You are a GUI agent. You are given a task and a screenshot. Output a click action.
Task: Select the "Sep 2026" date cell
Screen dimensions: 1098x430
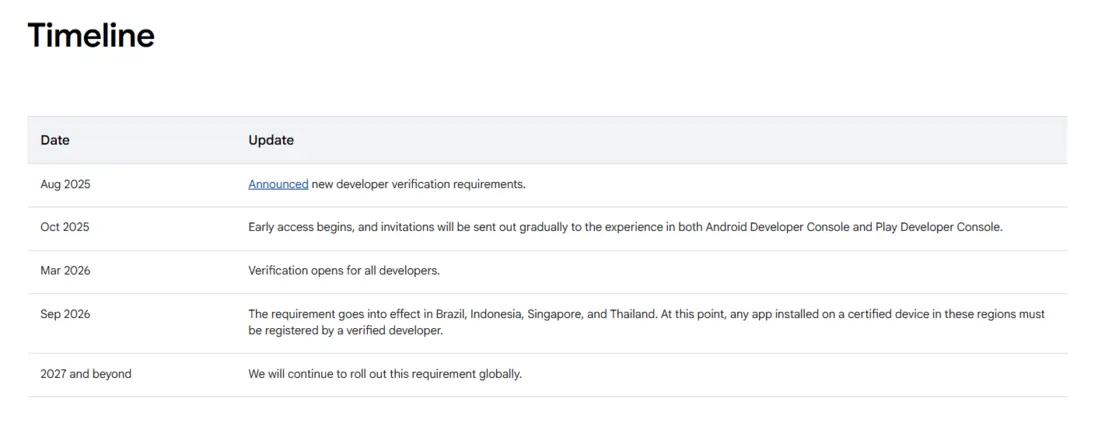65,314
